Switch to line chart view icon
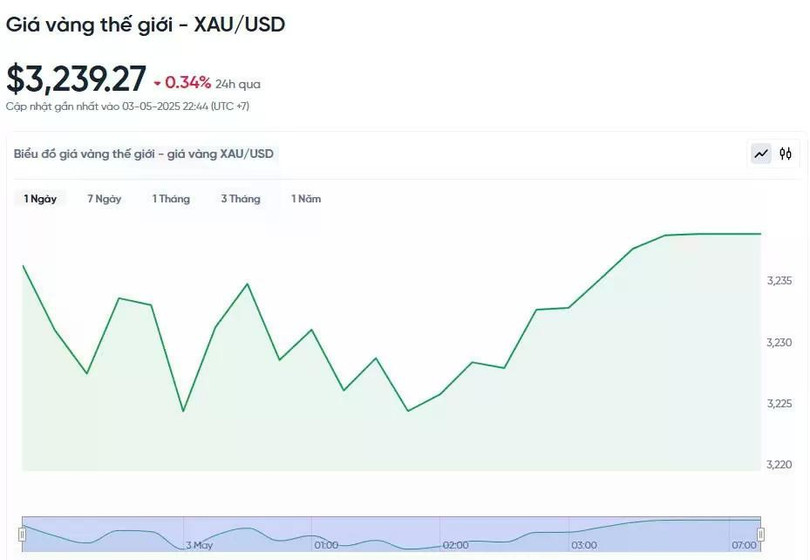Viewport: 810px width, 560px height. (x=761, y=153)
